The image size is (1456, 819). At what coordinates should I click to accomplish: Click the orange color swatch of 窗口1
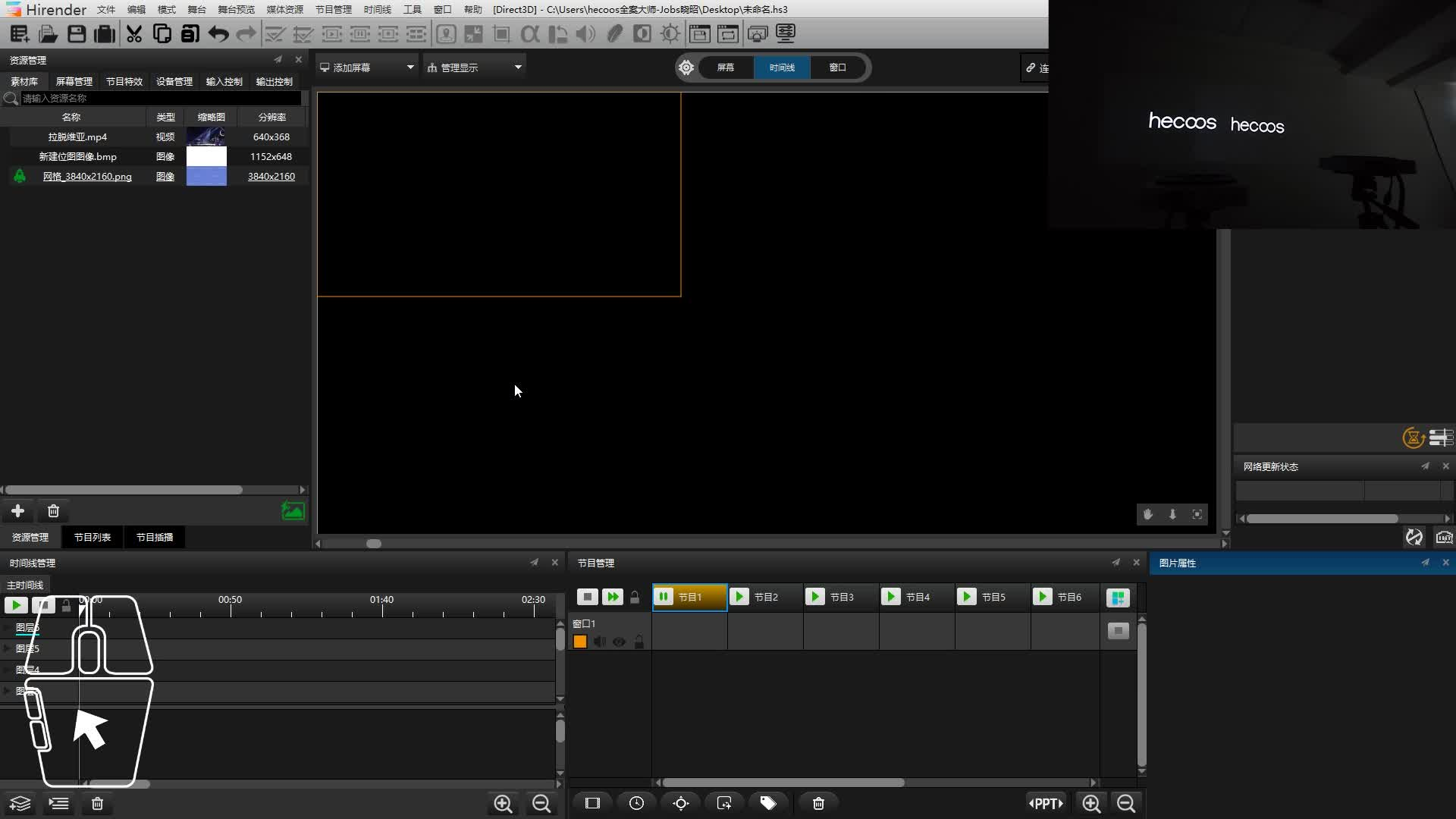(580, 642)
